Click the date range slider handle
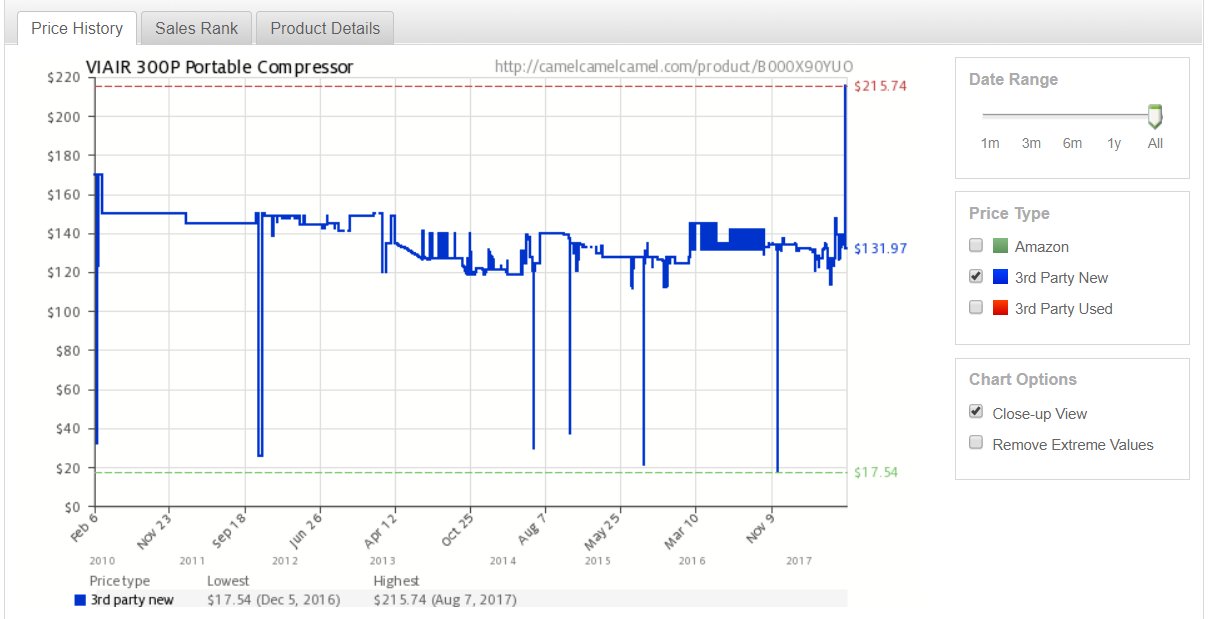This screenshot has height=619, width=1214. (1155, 116)
